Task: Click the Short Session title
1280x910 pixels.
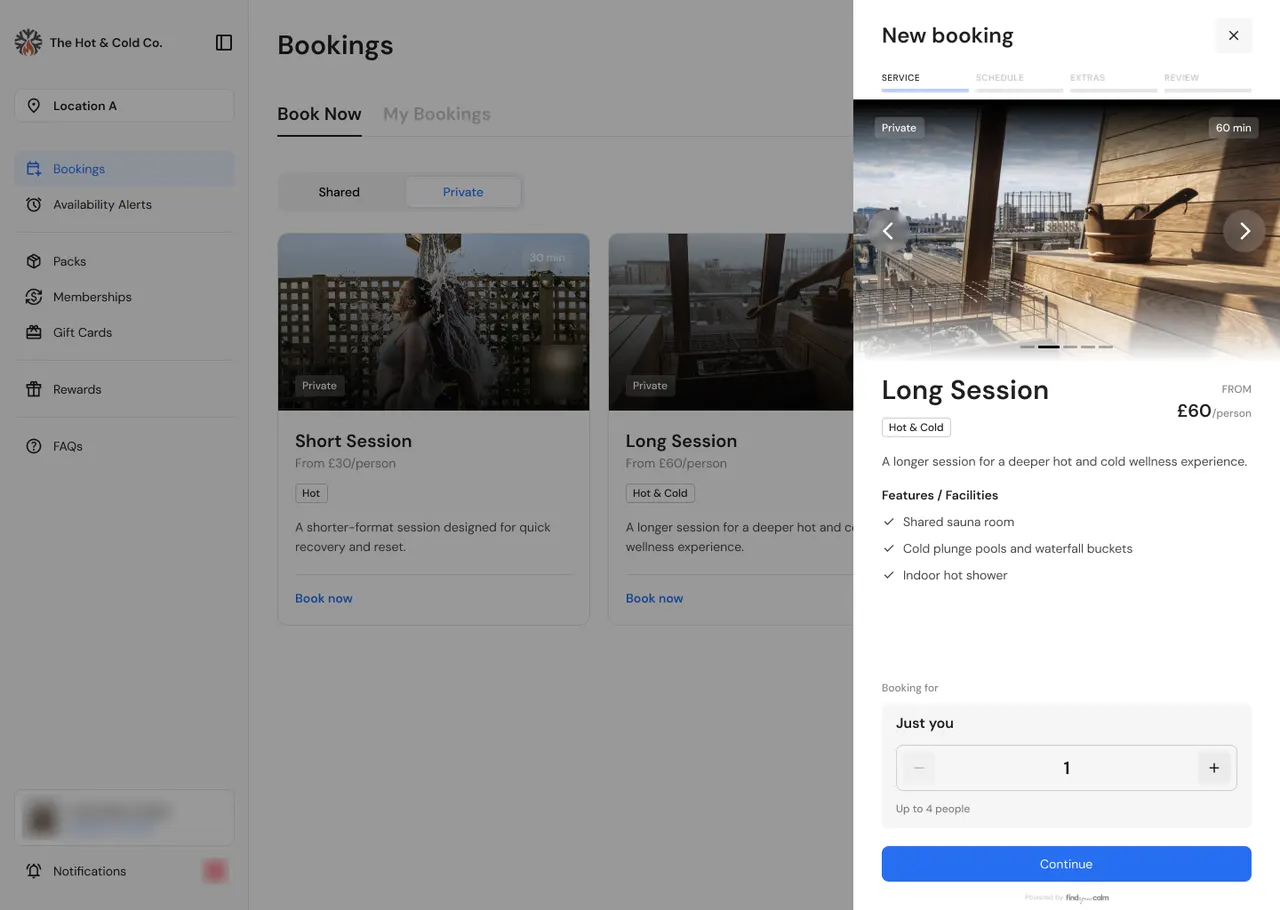Action: [x=353, y=441]
